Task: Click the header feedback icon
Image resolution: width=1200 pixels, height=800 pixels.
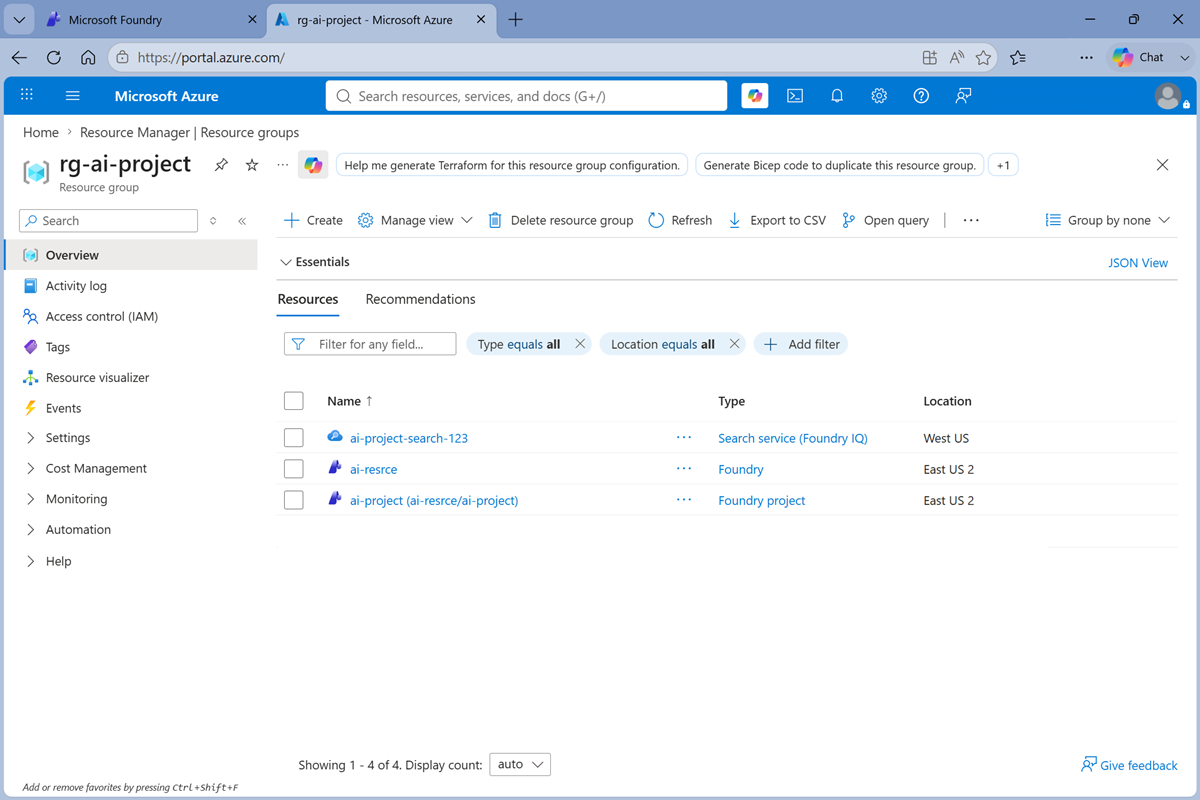Action: point(963,96)
